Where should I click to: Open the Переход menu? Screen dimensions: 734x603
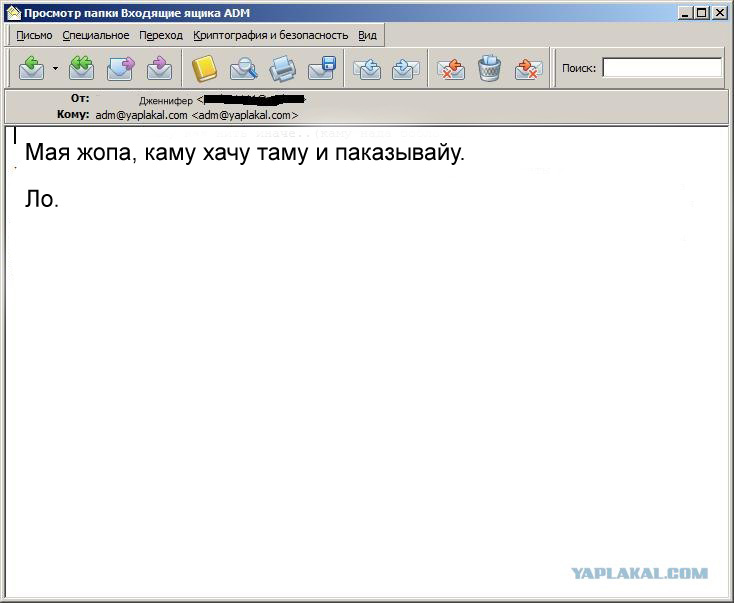click(x=161, y=36)
